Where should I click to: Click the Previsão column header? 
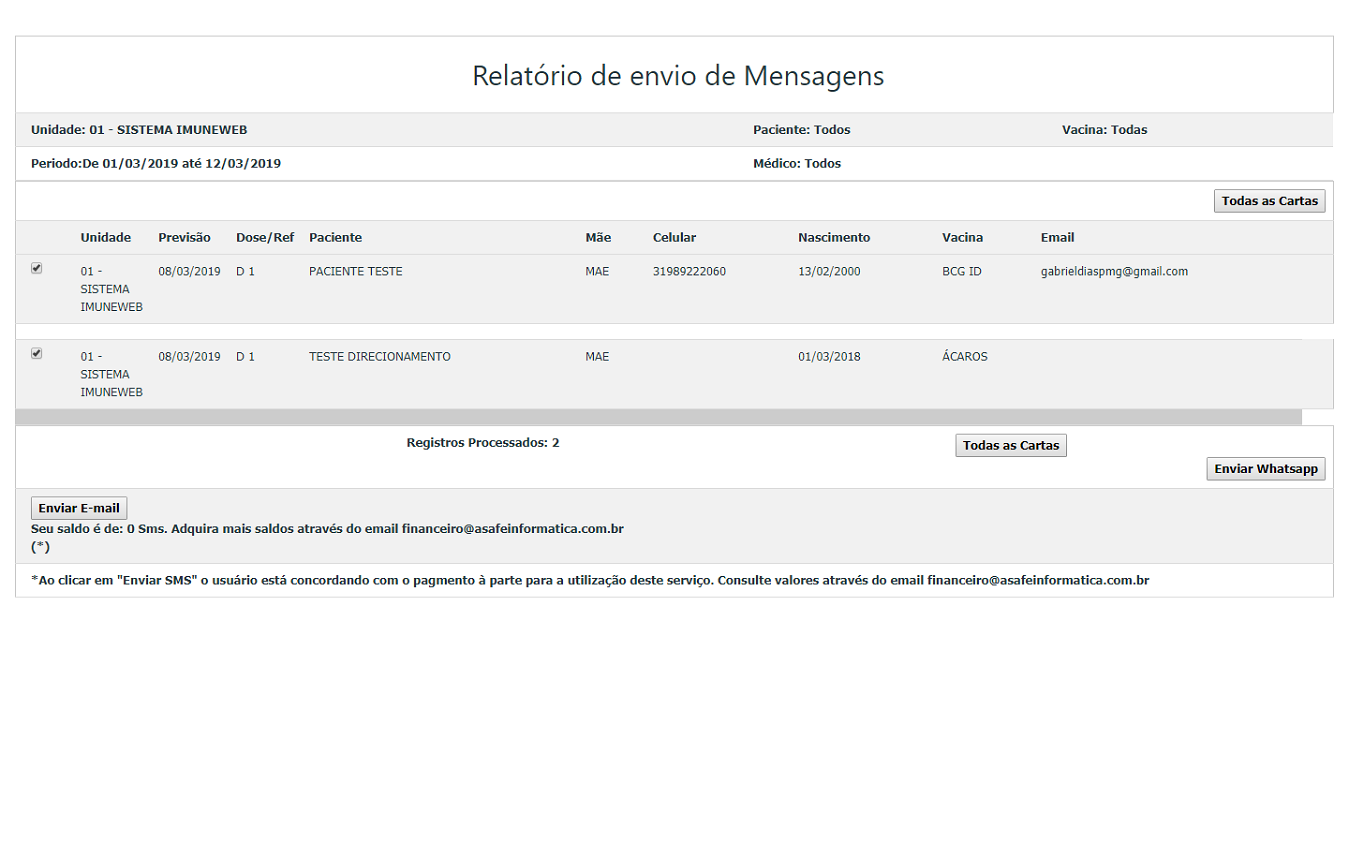[184, 238]
